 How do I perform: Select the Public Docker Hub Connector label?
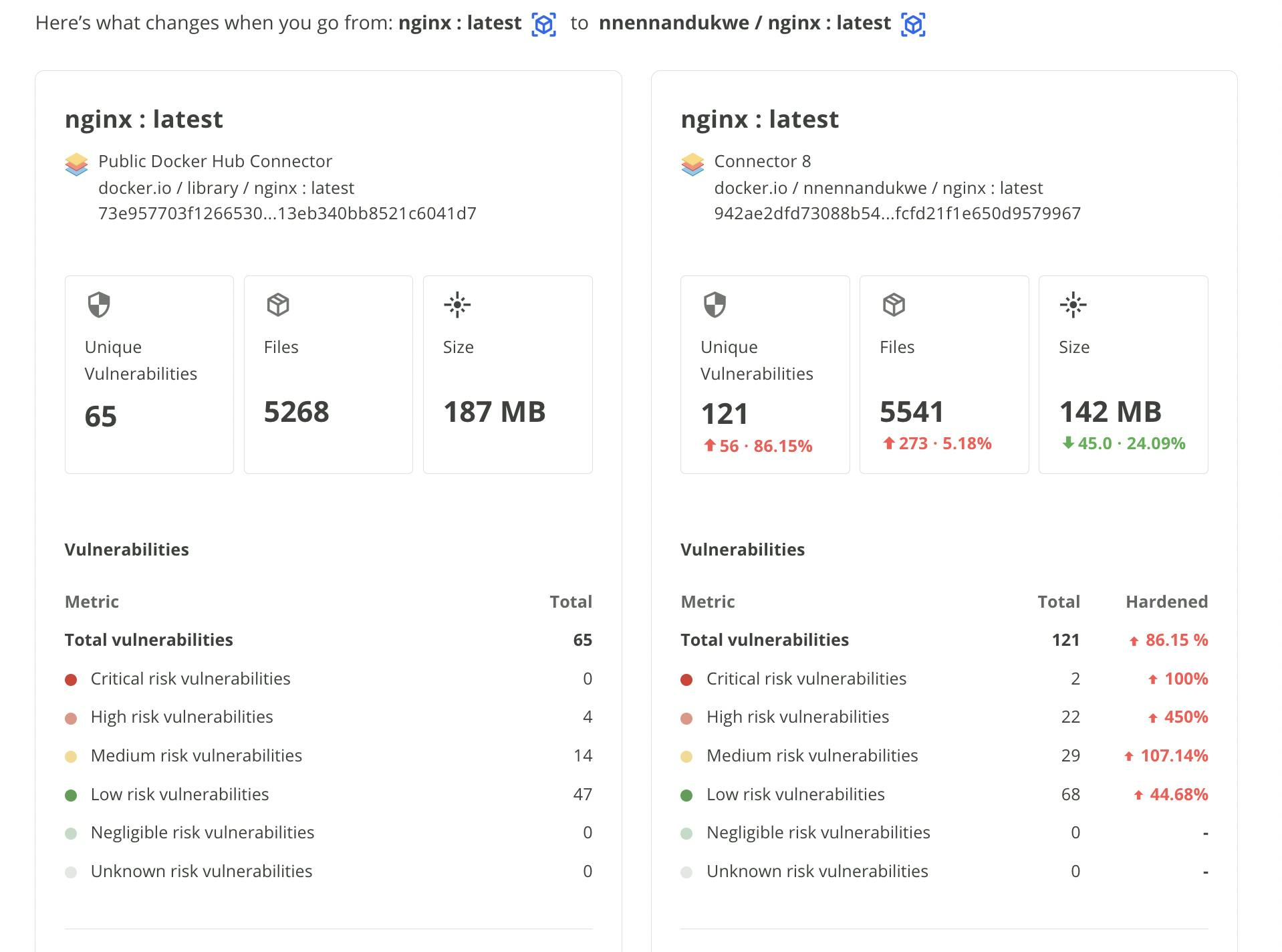(215, 161)
